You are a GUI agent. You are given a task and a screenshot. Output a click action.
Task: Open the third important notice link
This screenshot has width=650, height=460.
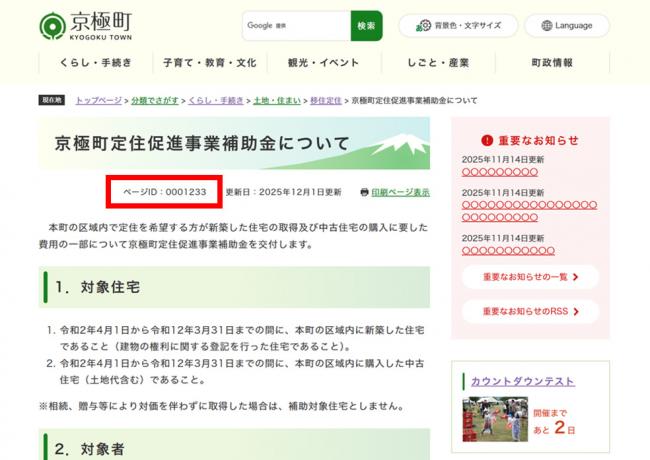point(508,251)
